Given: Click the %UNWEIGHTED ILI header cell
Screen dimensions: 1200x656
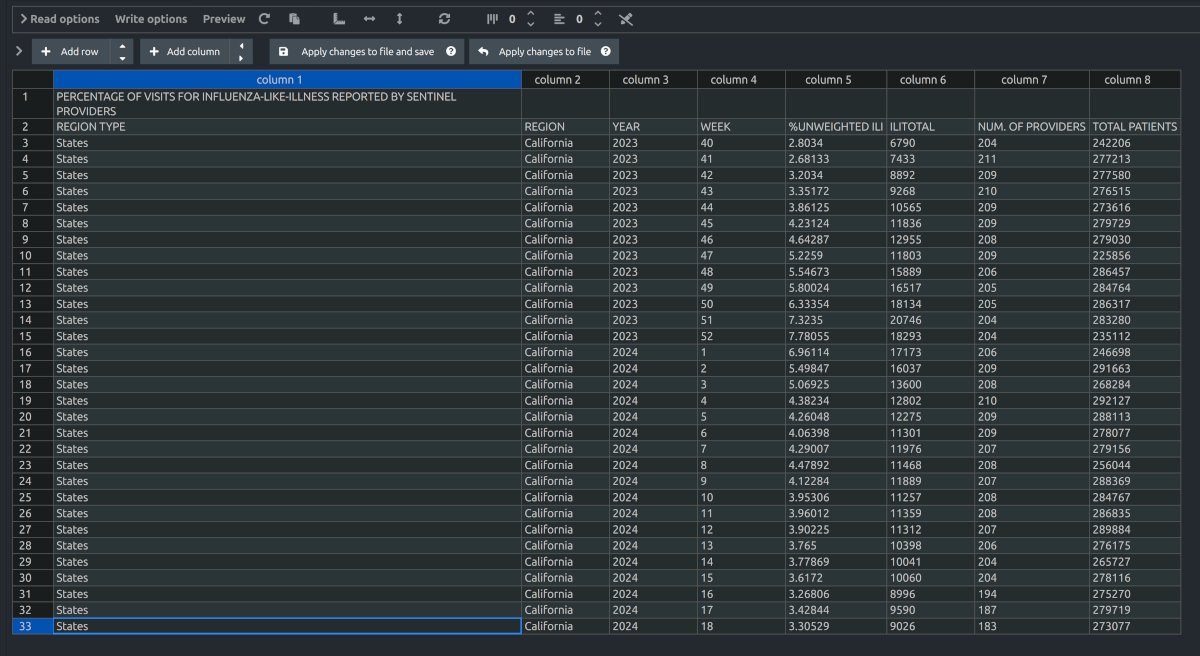Looking at the screenshot, I should pos(836,127).
